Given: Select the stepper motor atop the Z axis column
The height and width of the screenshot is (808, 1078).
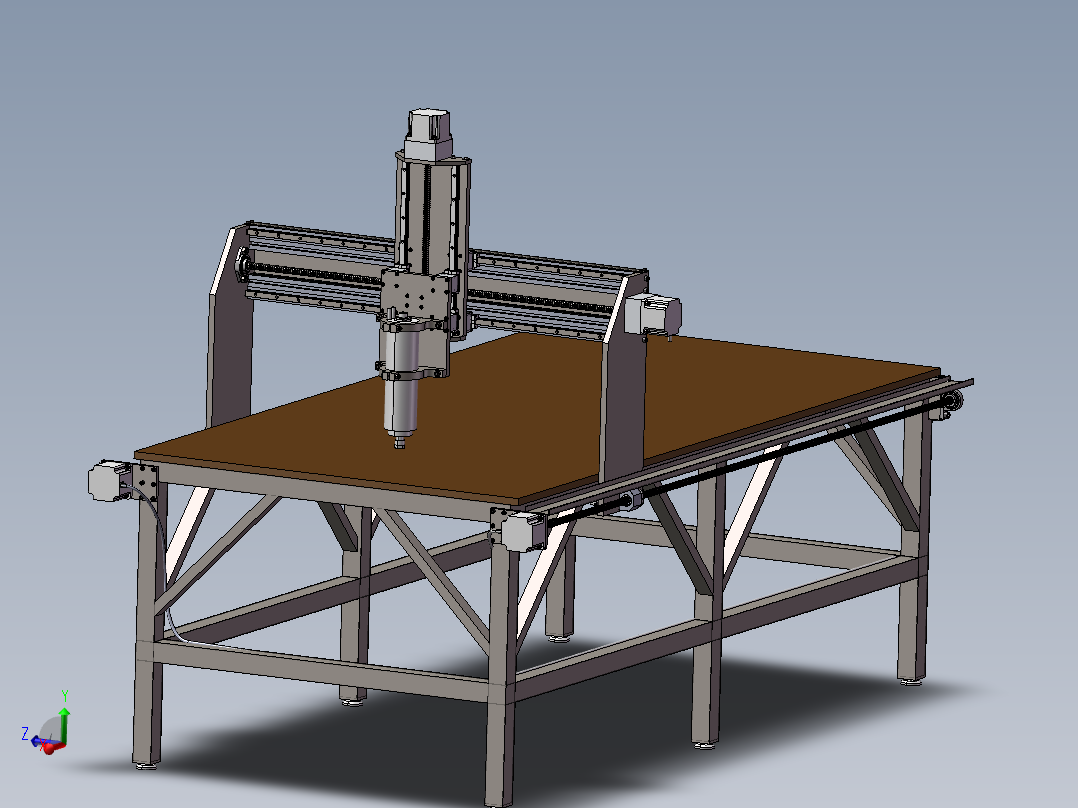Looking at the screenshot, I should click(428, 134).
